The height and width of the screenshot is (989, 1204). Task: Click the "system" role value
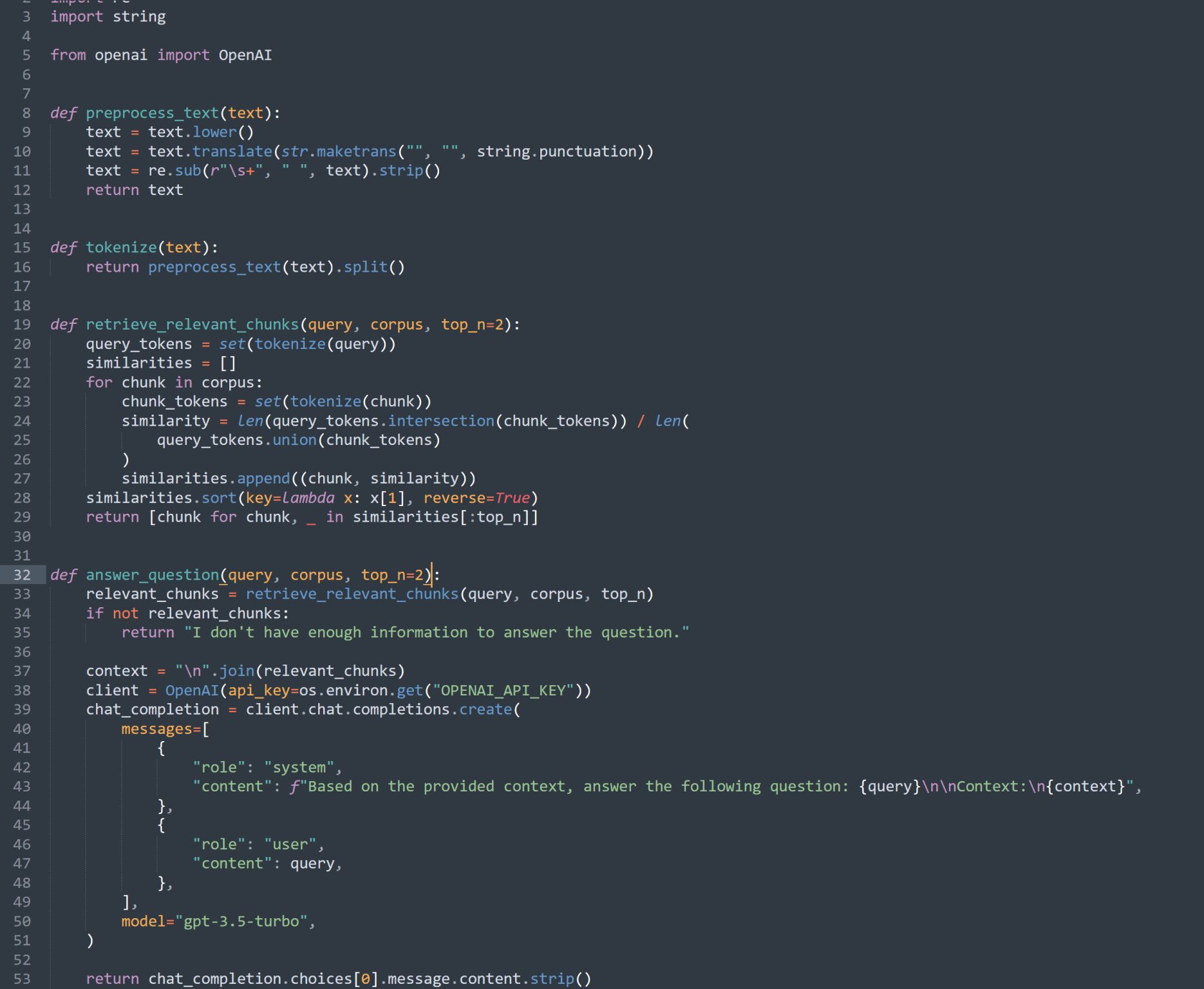[299, 768]
